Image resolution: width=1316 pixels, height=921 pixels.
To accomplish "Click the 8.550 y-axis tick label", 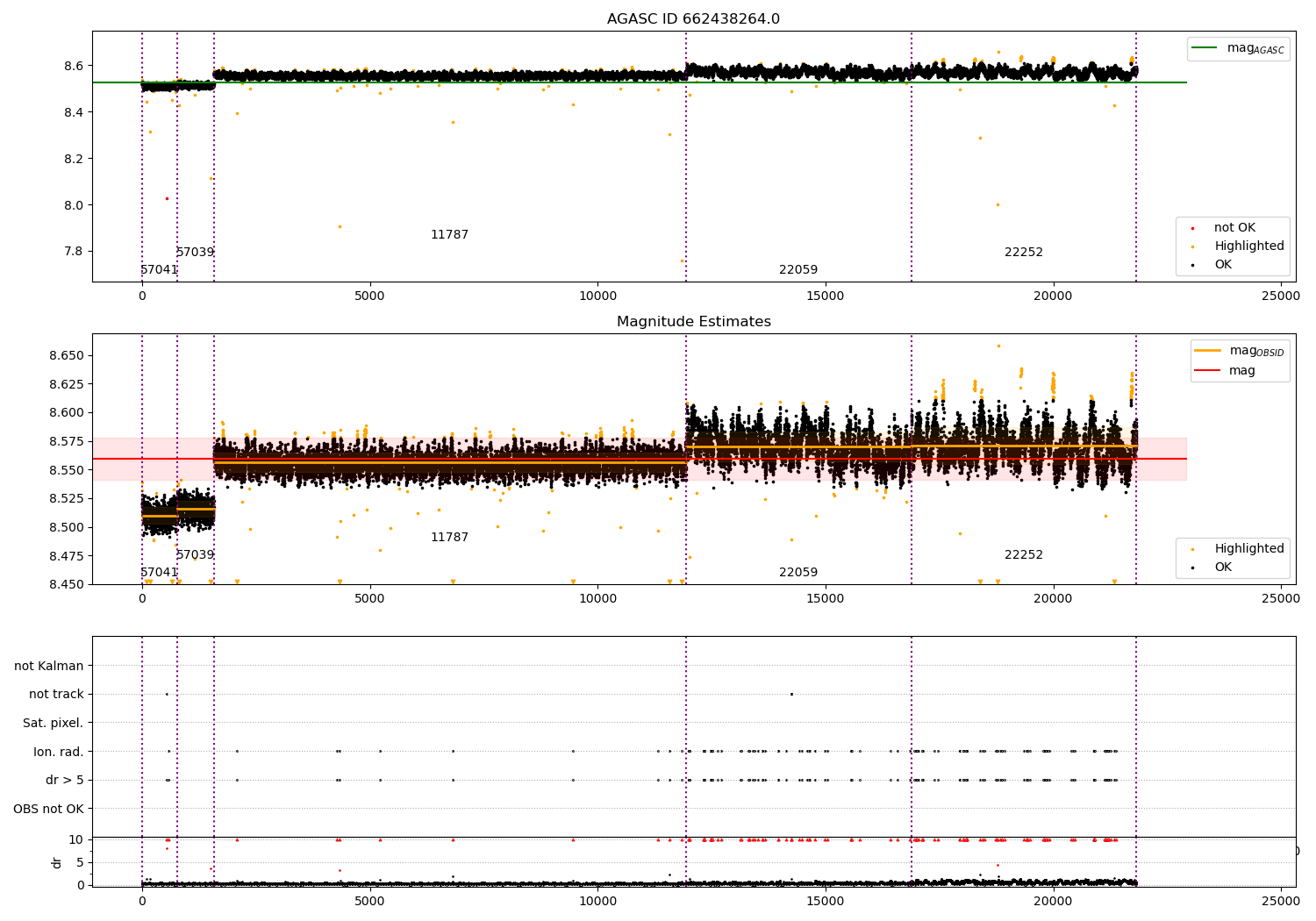I will [66, 470].
